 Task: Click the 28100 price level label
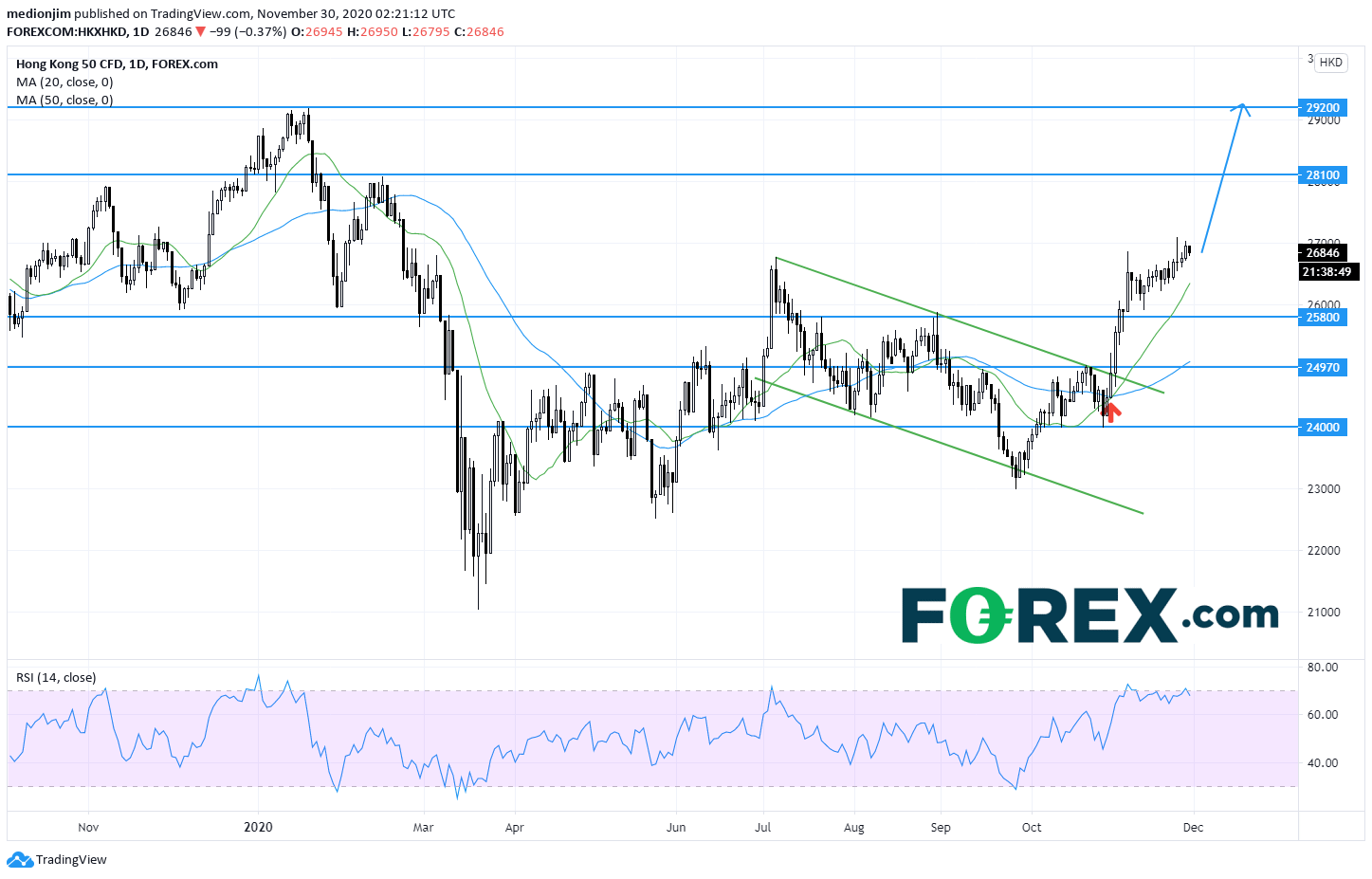(1323, 174)
